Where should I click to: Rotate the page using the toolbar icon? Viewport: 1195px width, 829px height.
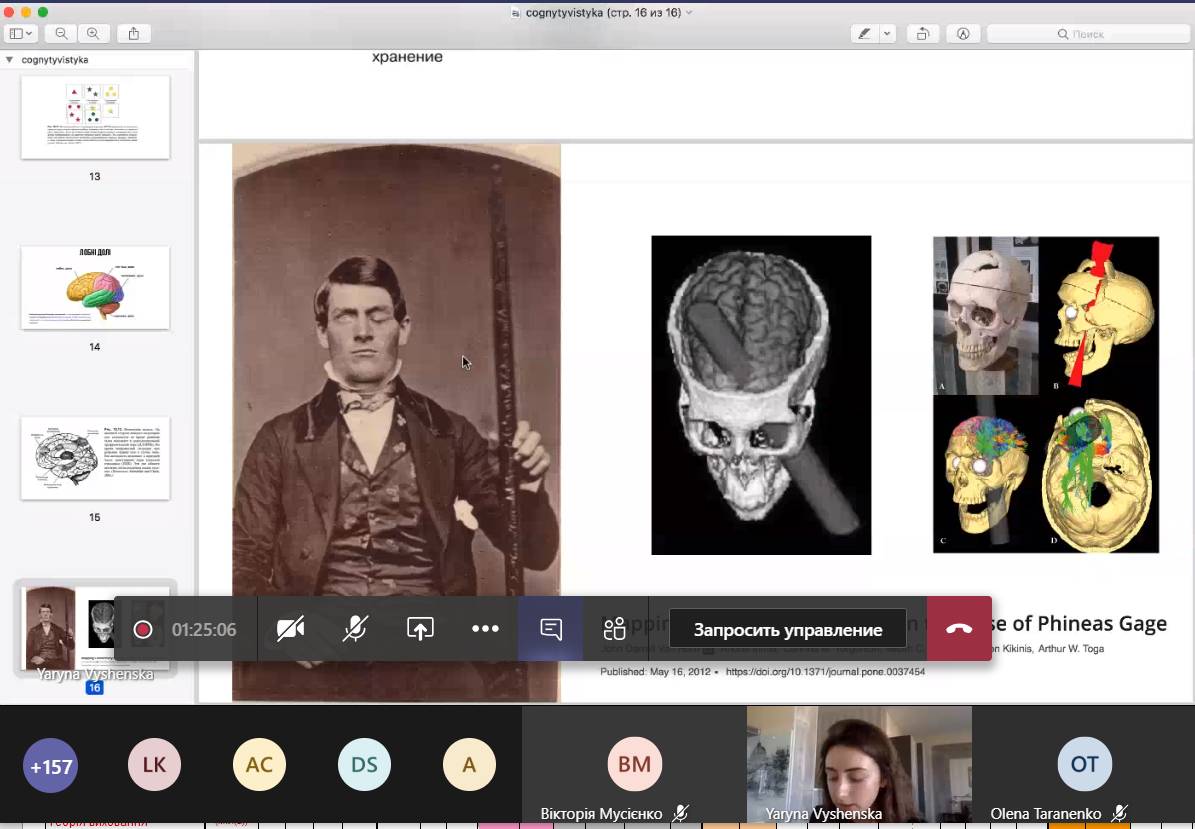922,34
